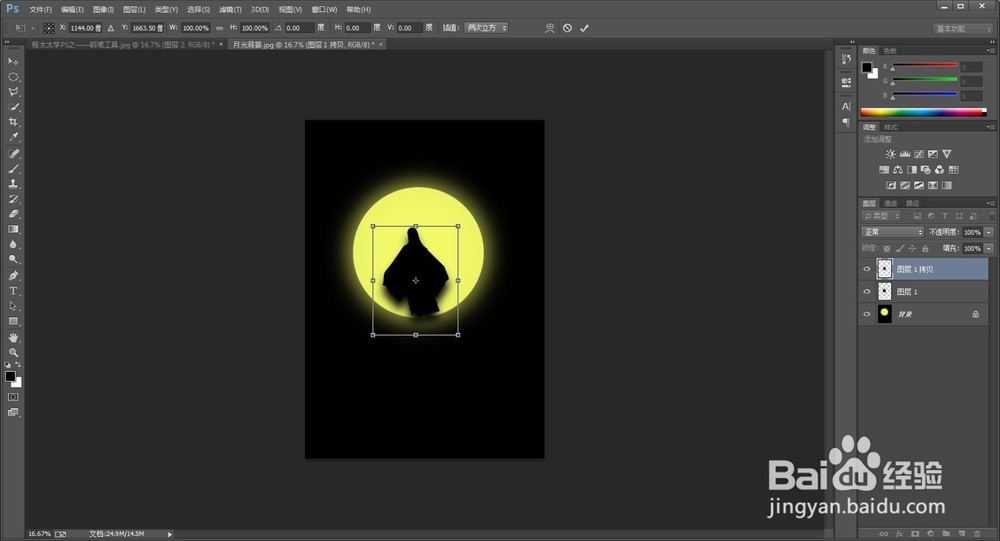Switch to the 钢笔工具.jpg document tab
1000x541 pixels.
pyautogui.click(x=123, y=45)
